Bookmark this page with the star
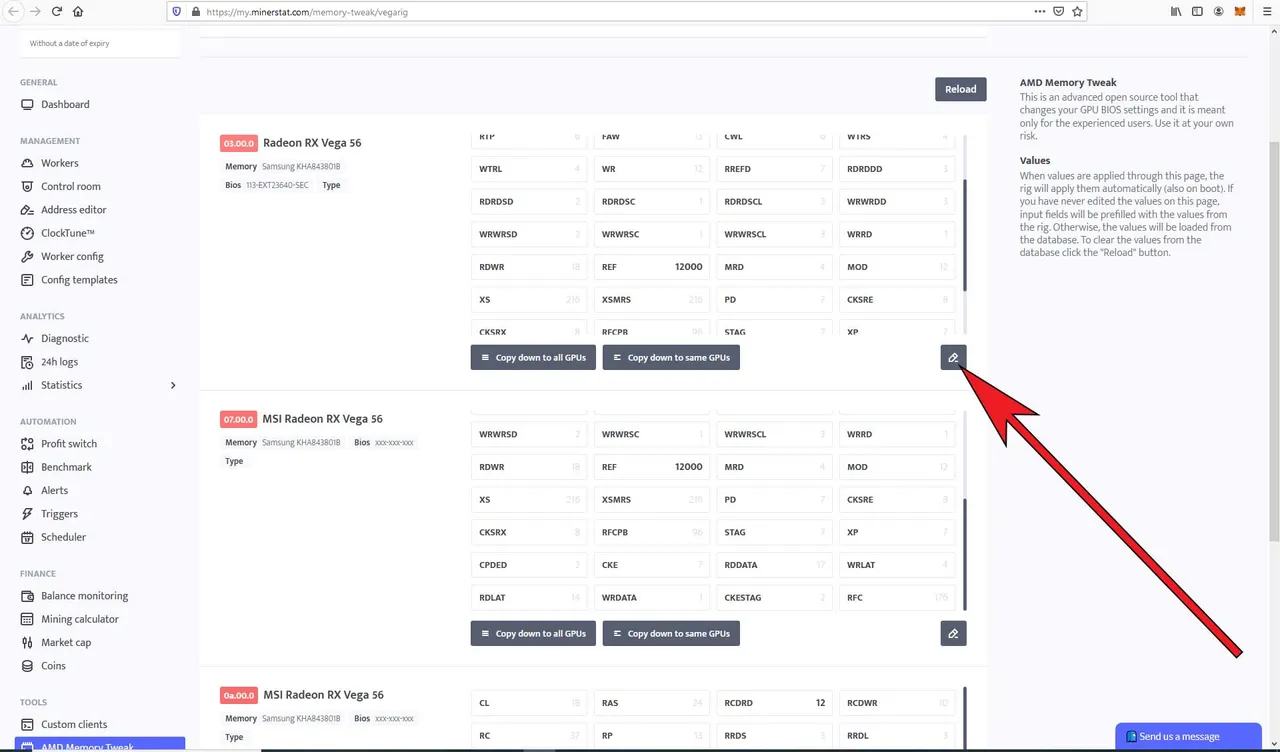 click(x=1077, y=12)
